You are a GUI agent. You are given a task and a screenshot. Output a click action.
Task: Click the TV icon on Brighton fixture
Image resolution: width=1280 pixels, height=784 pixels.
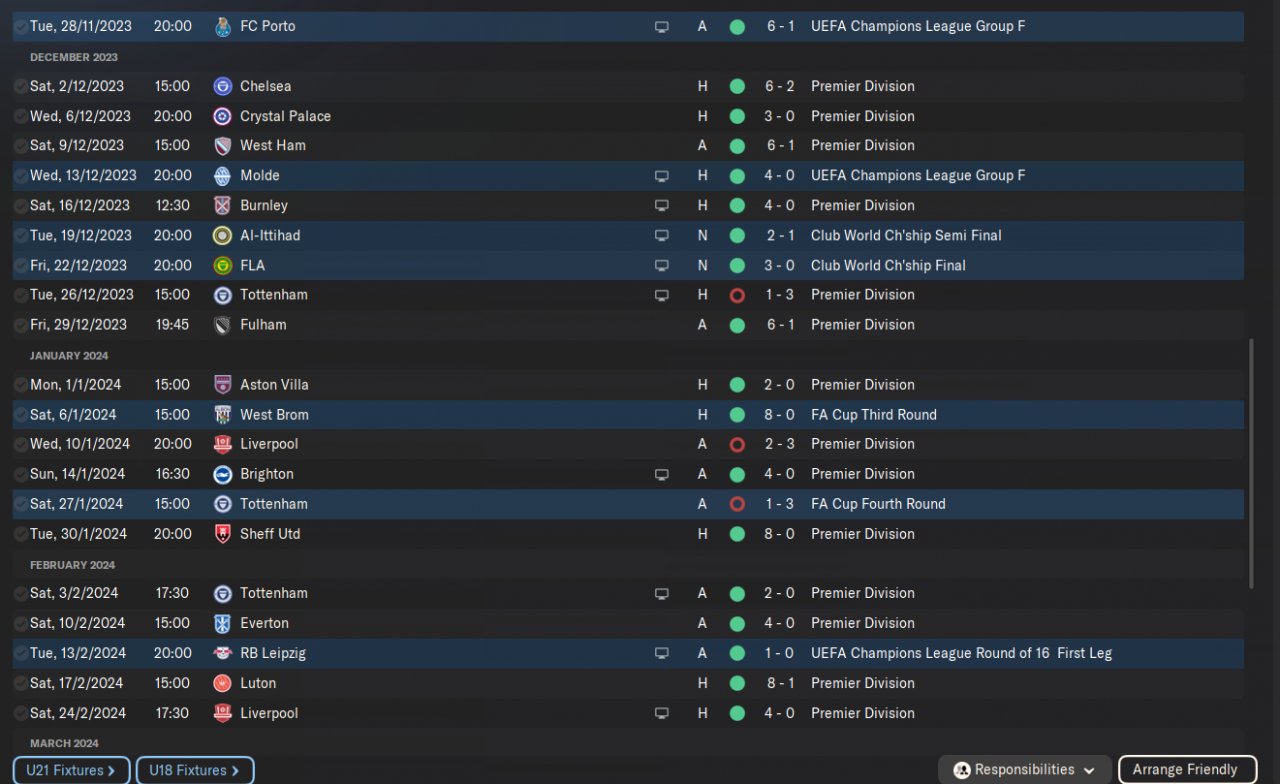pyautogui.click(x=661, y=474)
